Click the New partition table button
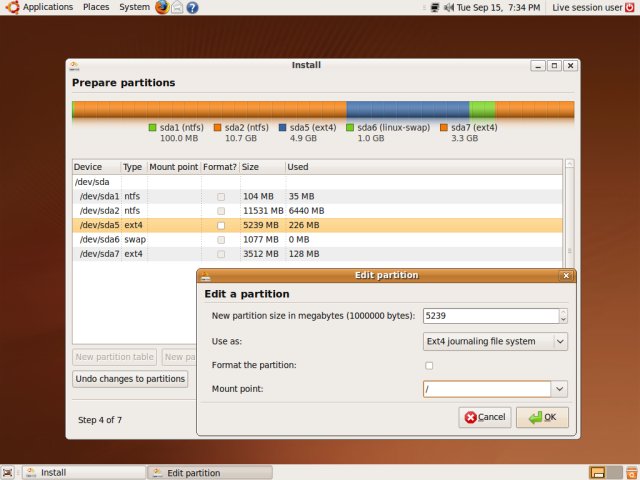640x480 pixels. coord(114,357)
